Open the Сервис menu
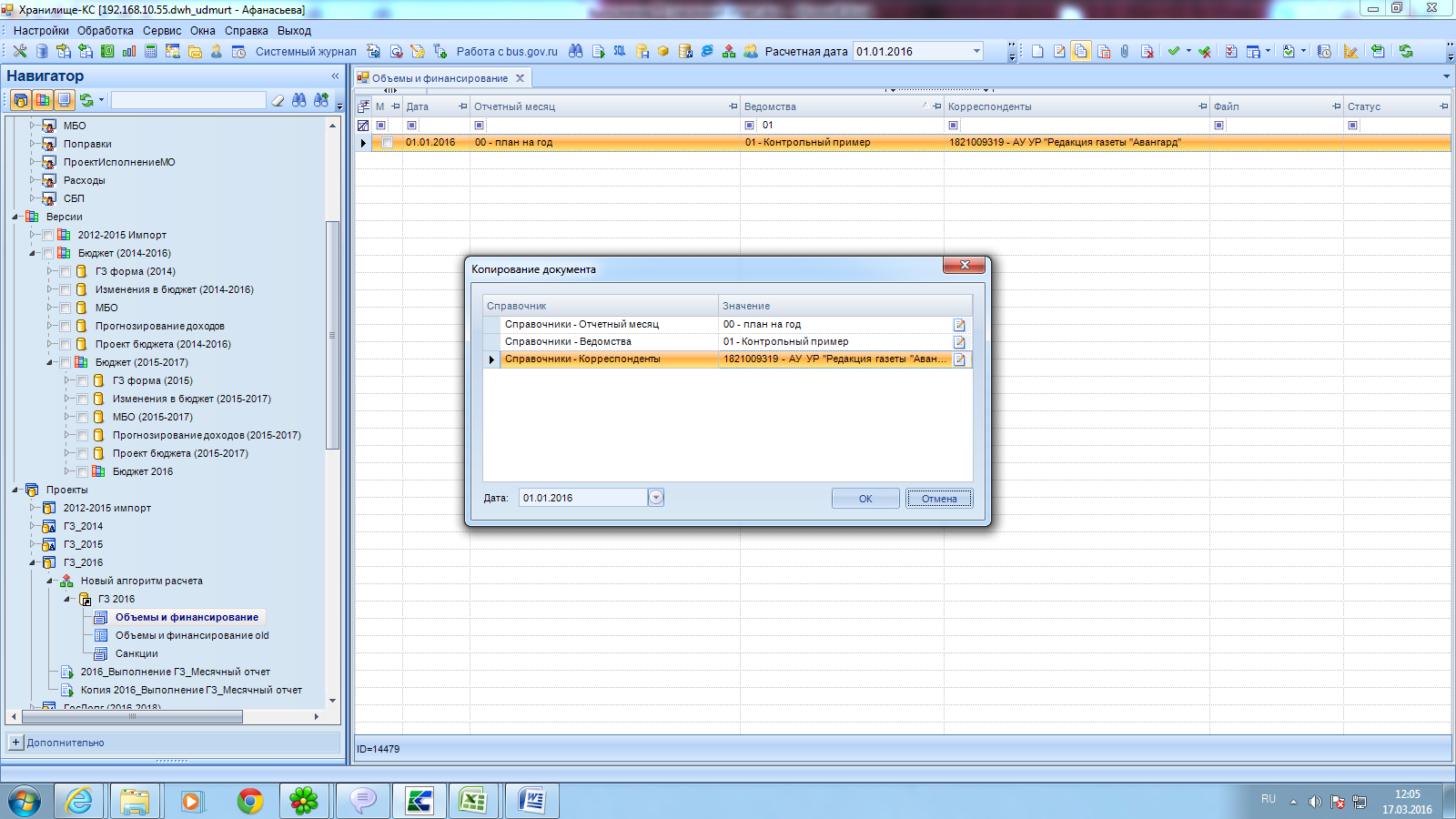This screenshot has height=819, width=1456. 162,30
